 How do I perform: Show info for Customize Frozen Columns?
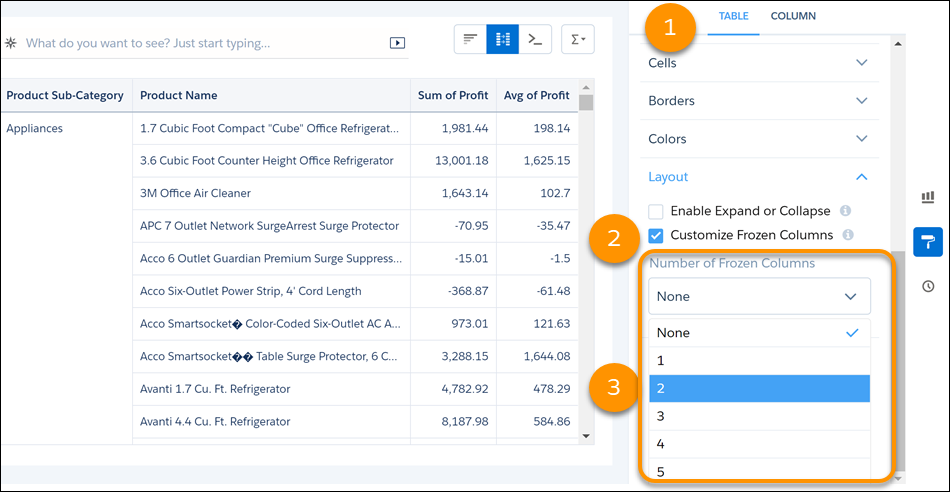(848, 234)
